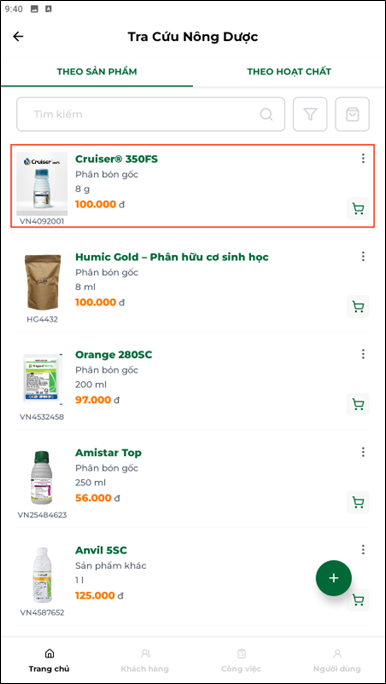Go back using the arrow icon

tap(18, 37)
